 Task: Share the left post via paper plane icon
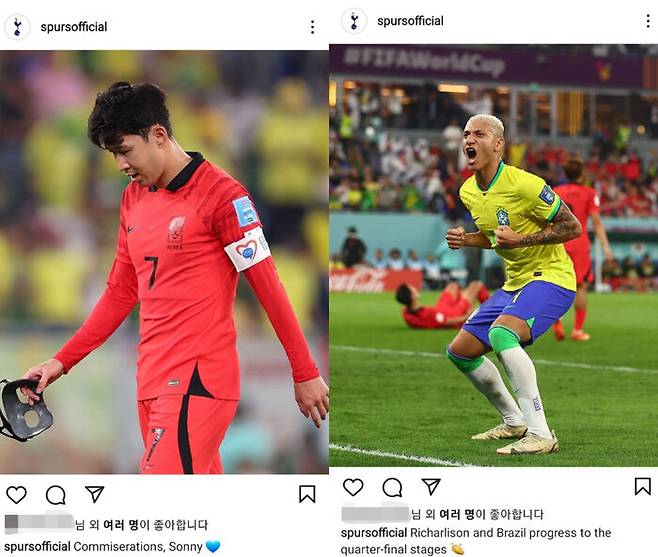pyautogui.click(x=94, y=494)
